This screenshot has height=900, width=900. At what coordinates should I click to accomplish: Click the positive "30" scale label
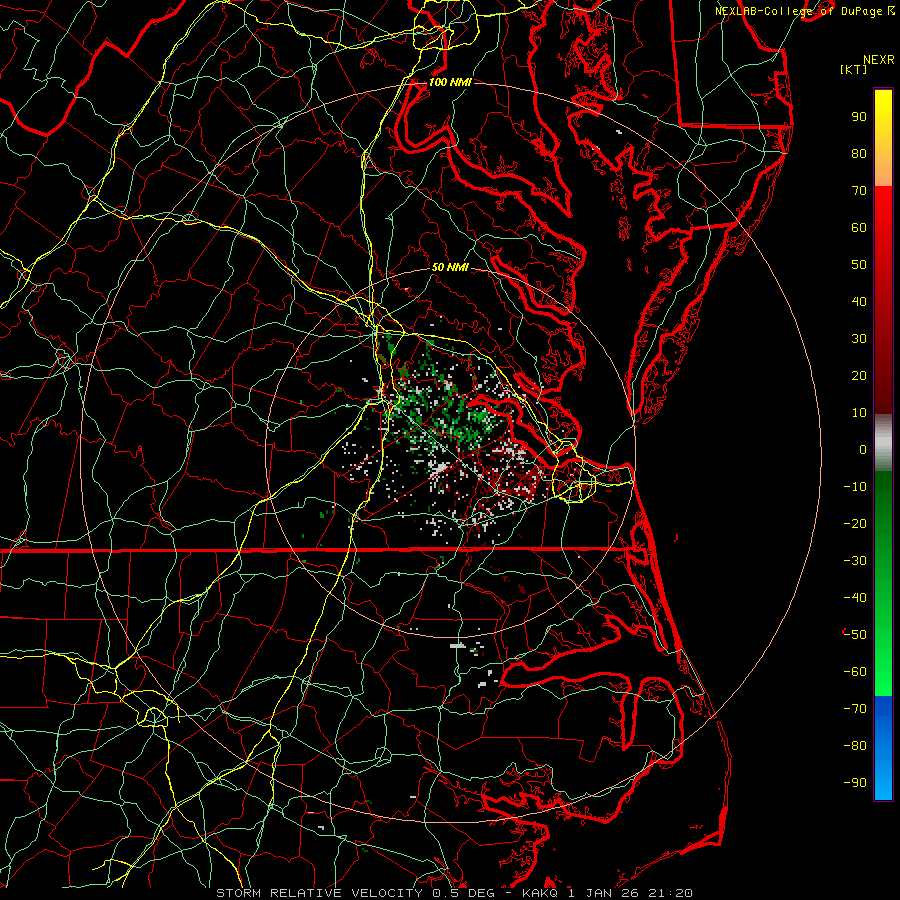click(859, 339)
